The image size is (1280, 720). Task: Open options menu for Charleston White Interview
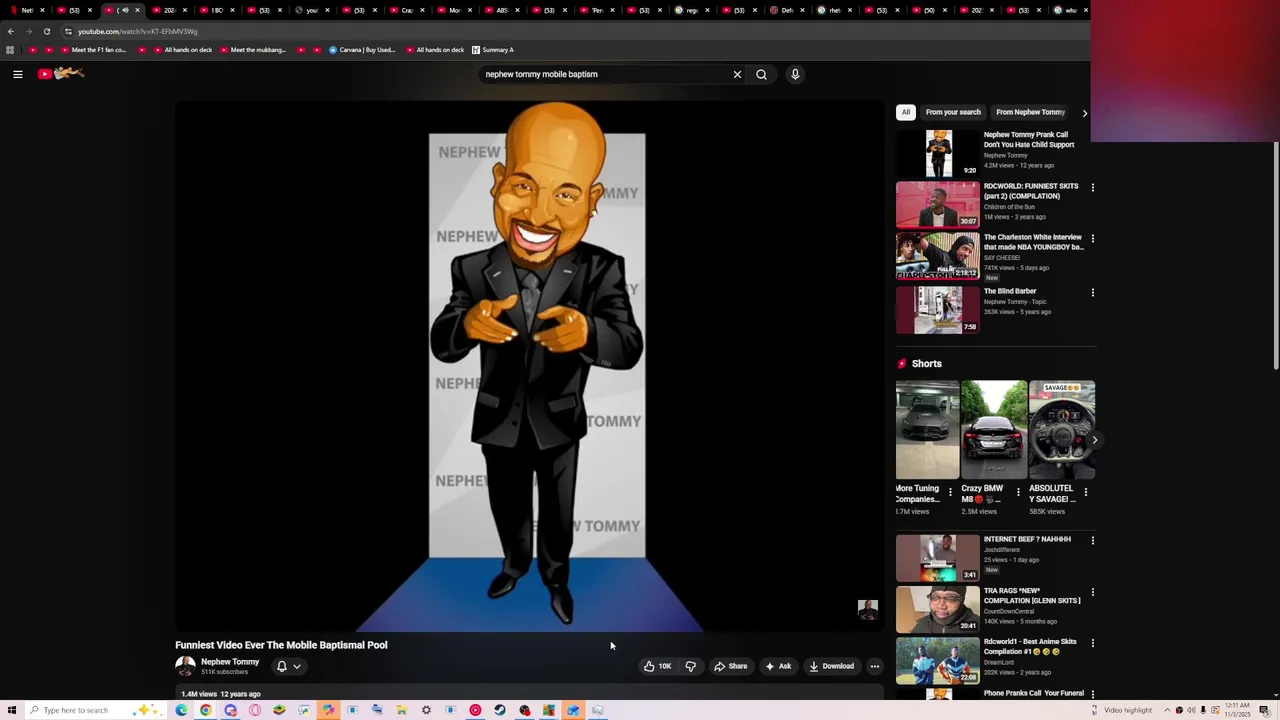coord(1092,238)
